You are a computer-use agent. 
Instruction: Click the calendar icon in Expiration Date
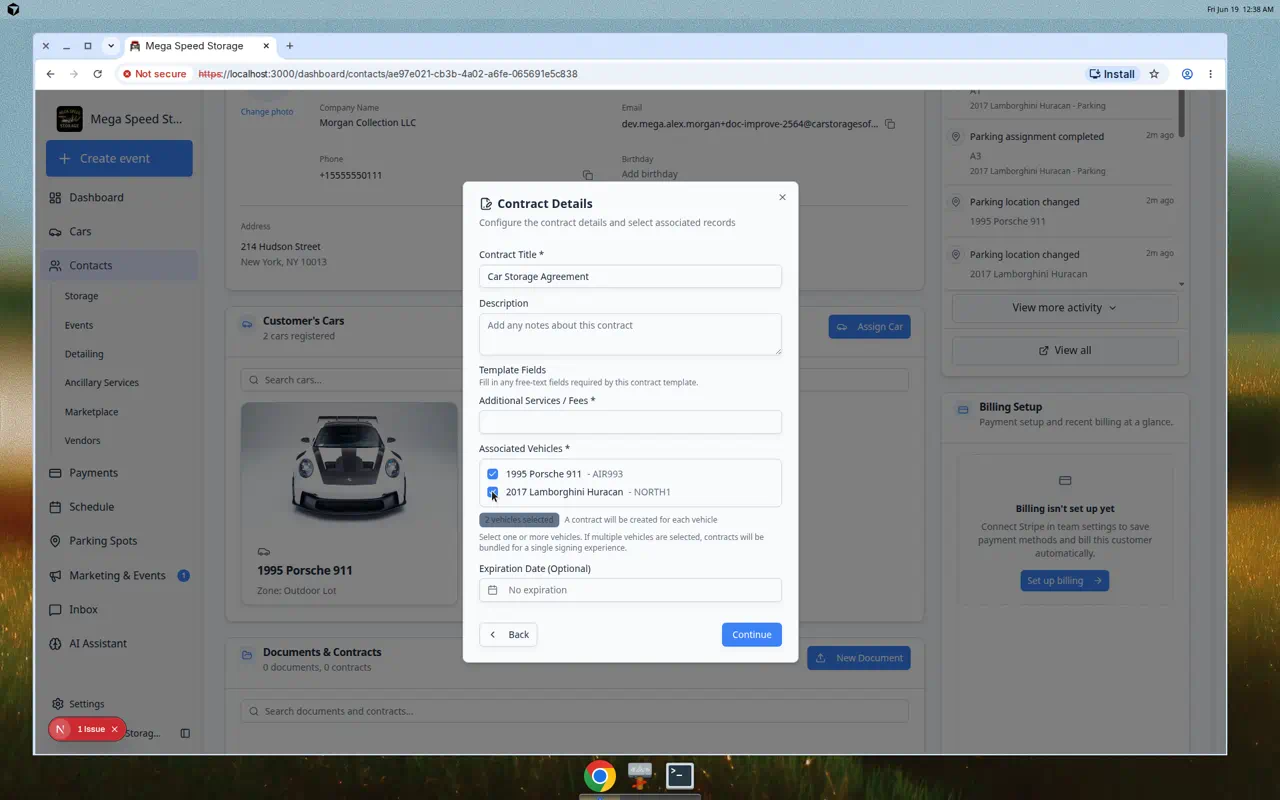tap(493, 590)
